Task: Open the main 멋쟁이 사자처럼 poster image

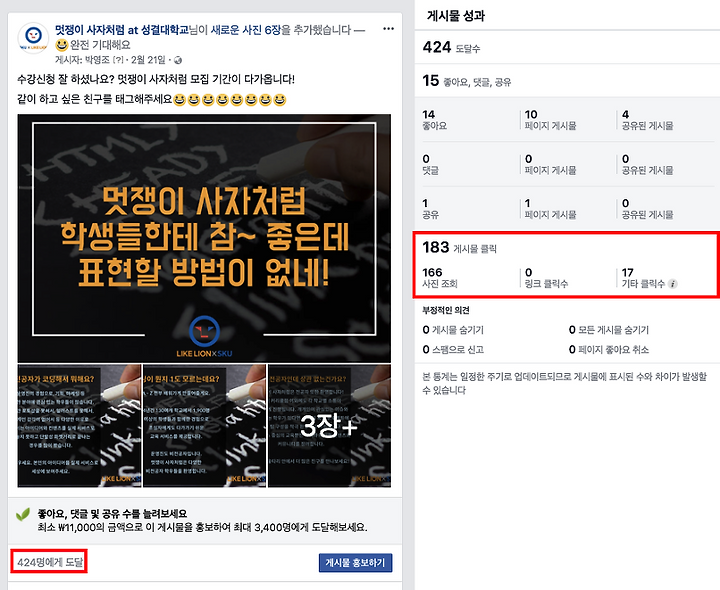Action: pyautogui.click(x=204, y=238)
